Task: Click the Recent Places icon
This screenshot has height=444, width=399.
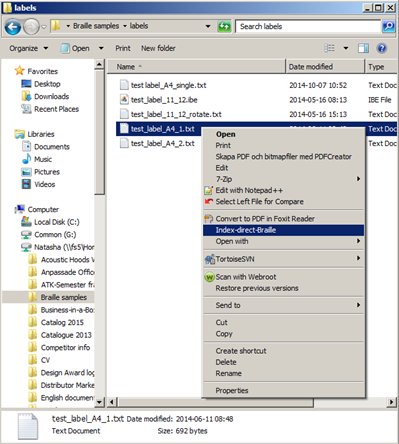Action: click(x=26, y=109)
